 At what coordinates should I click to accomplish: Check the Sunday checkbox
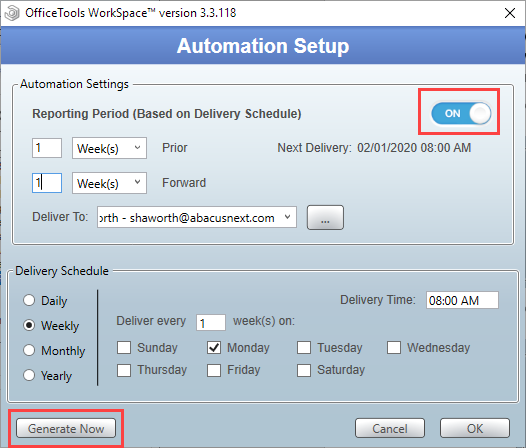[124, 348]
